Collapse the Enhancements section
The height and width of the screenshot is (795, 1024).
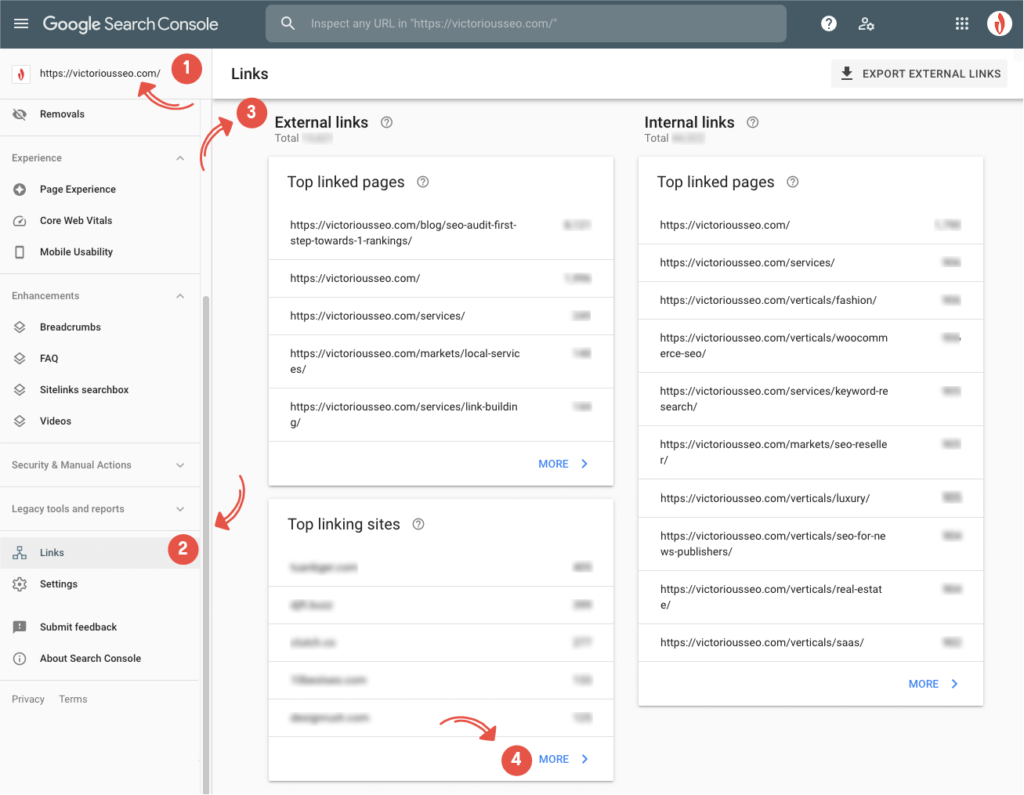(x=180, y=296)
